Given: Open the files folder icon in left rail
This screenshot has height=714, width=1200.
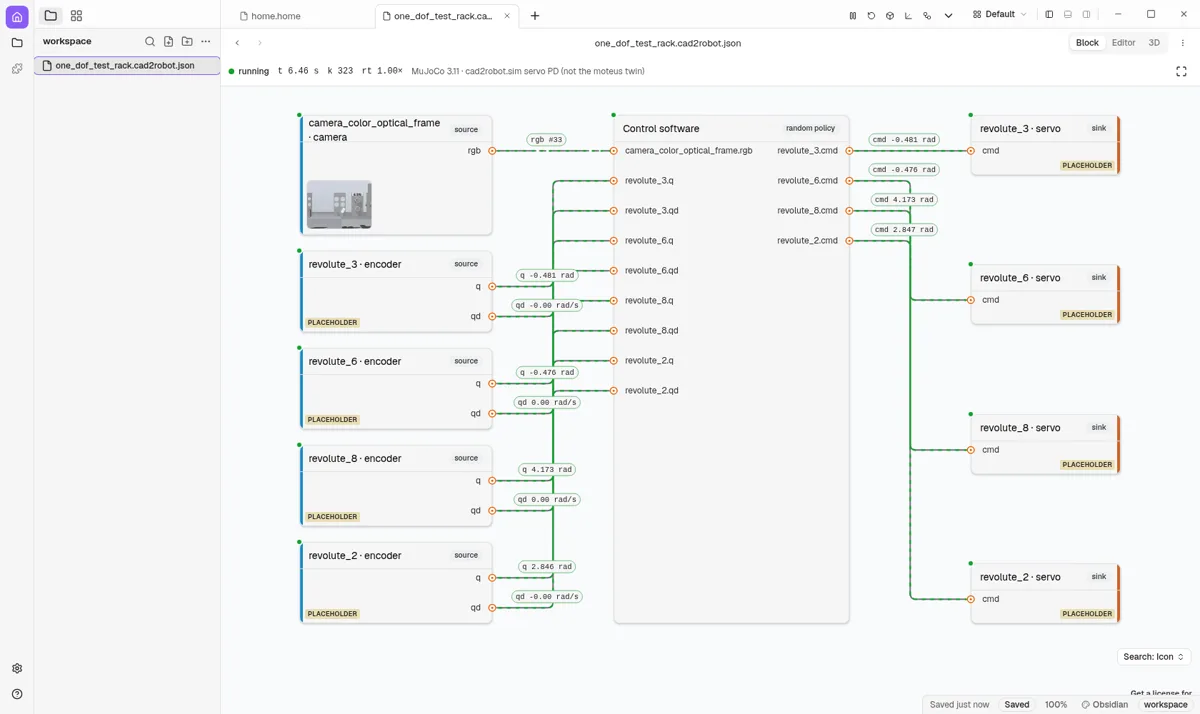Looking at the screenshot, I should tap(17, 43).
